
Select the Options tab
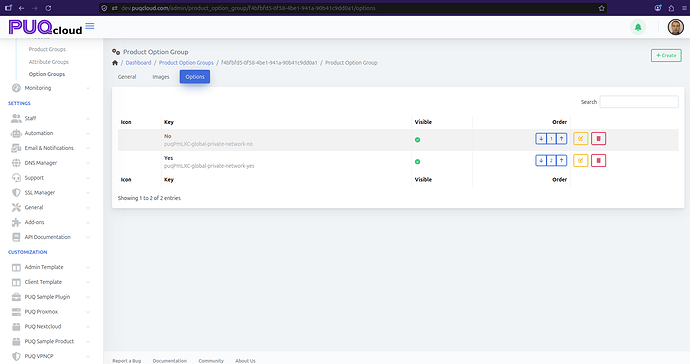(x=195, y=77)
